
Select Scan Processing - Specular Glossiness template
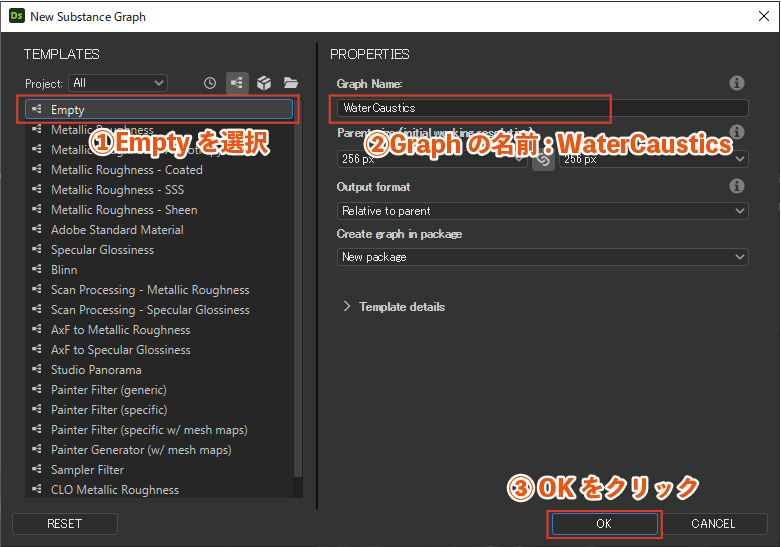click(159, 310)
